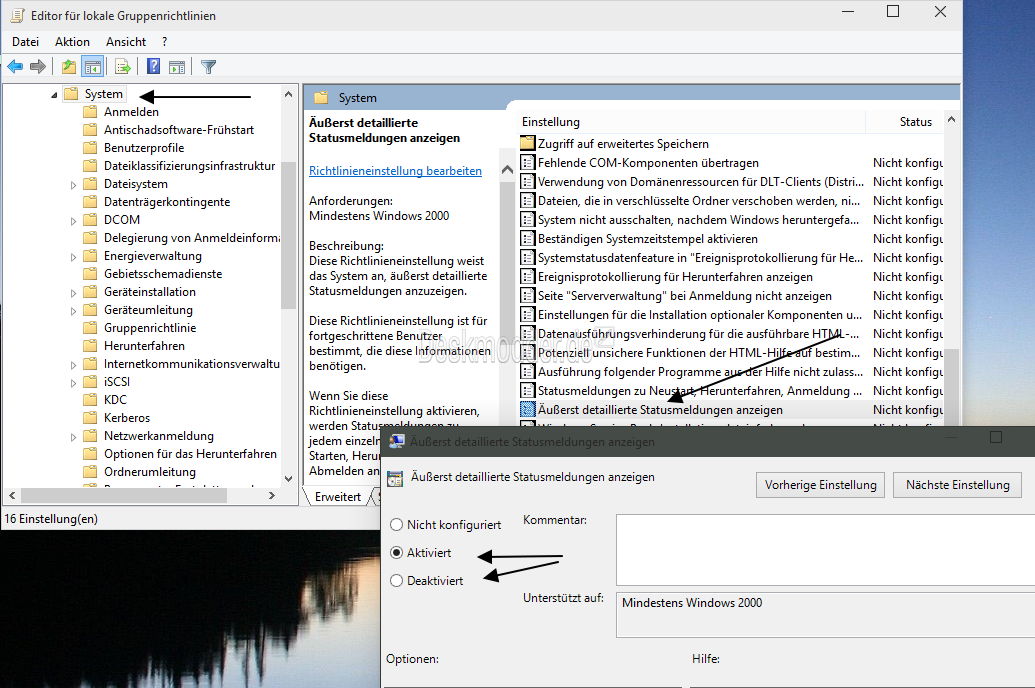Click the policy icon beside the dialog heading
1035x688 pixels.
pos(395,479)
